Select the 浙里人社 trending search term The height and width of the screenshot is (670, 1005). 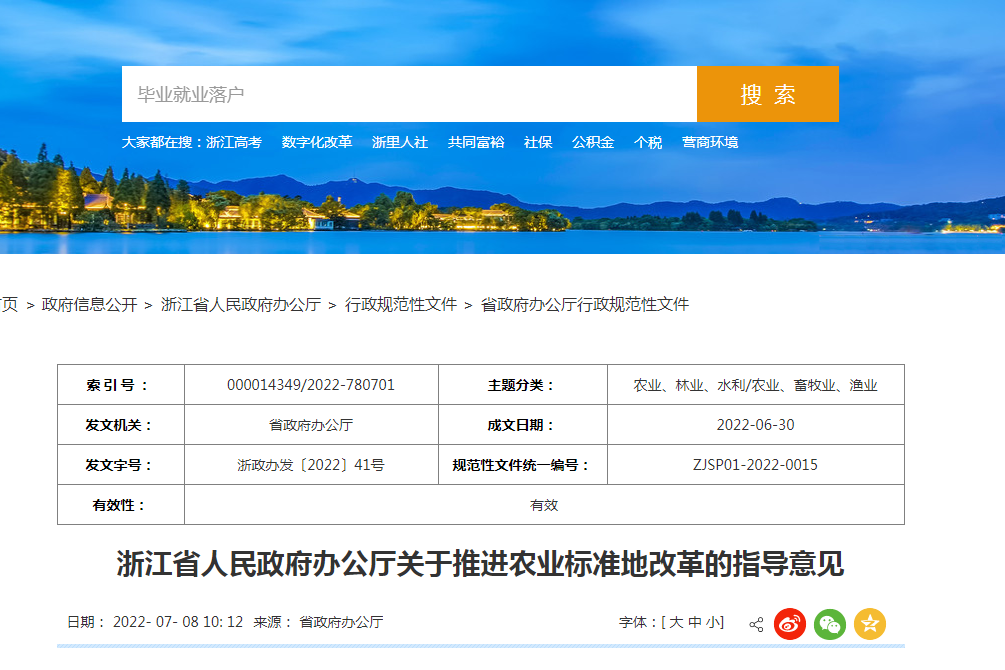pos(400,142)
